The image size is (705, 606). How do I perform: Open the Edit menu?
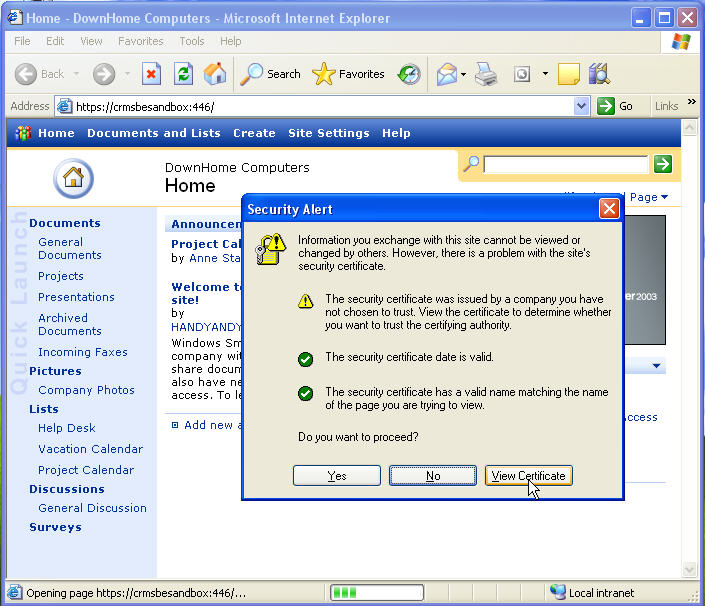[x=55, y=41]
